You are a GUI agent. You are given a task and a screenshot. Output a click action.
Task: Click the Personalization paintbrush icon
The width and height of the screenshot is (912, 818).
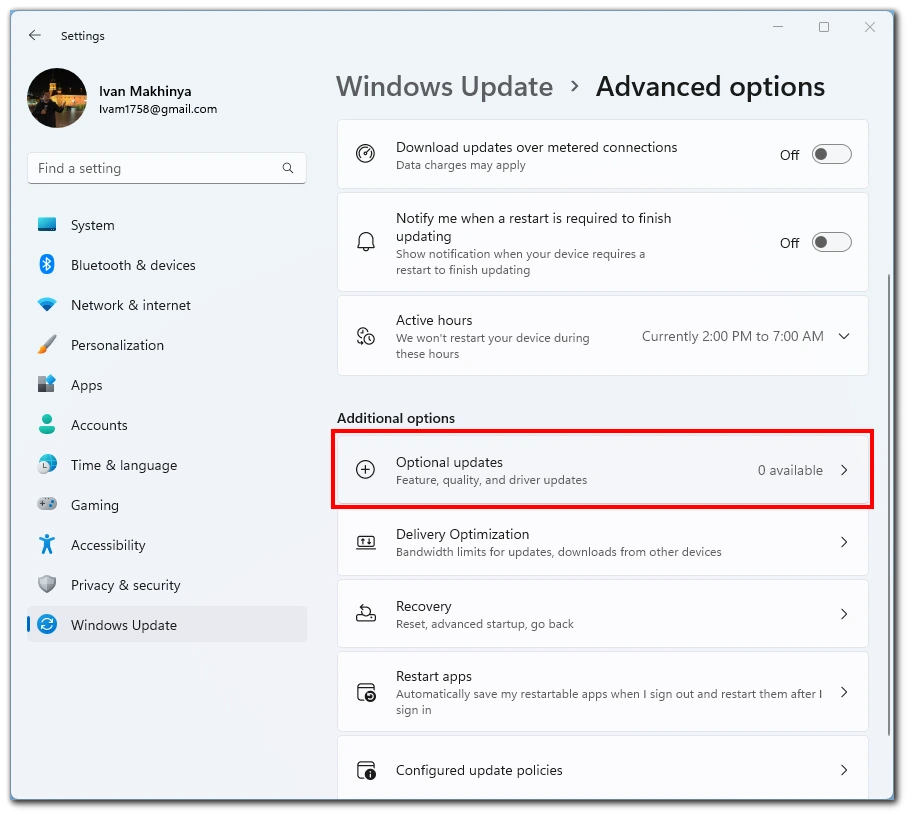coord(47,344)
